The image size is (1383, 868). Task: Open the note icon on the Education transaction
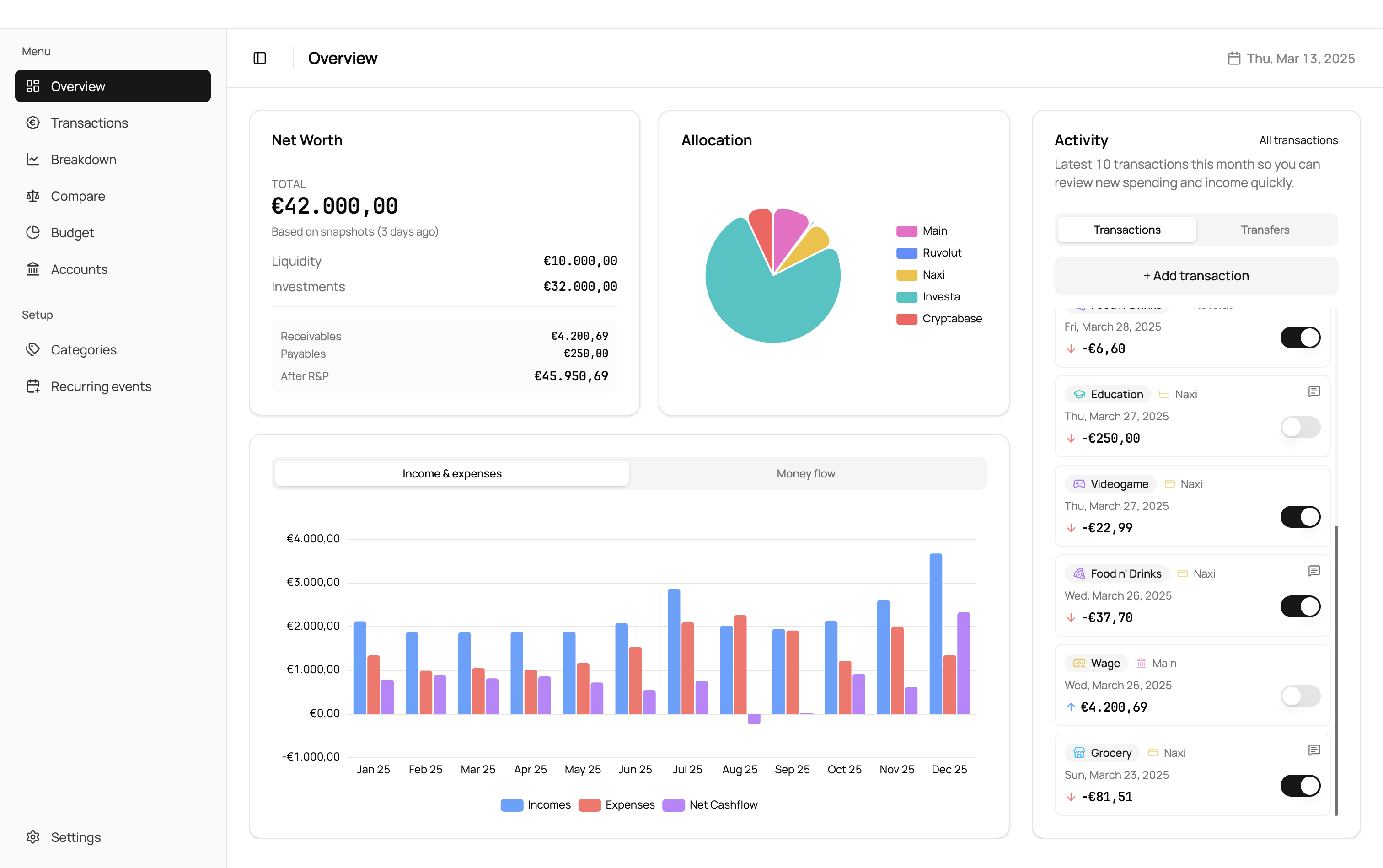[x=1313, y=391]
